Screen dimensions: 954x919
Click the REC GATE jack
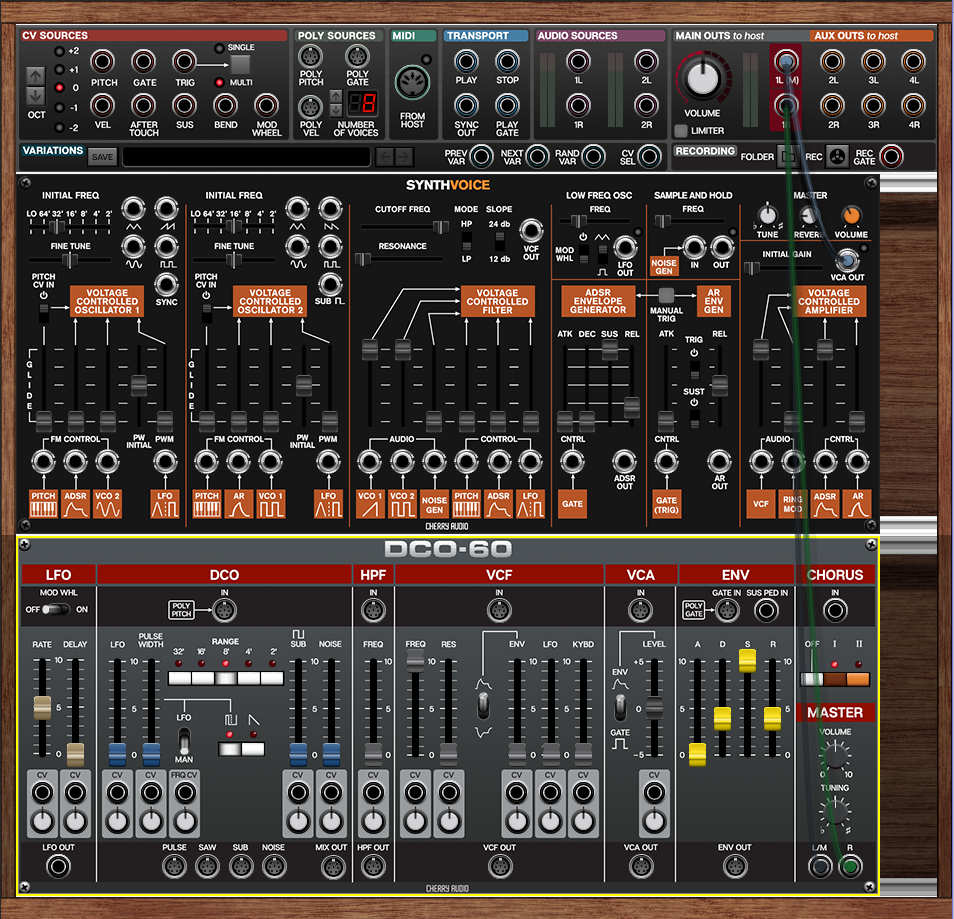(x=891, y=157)
